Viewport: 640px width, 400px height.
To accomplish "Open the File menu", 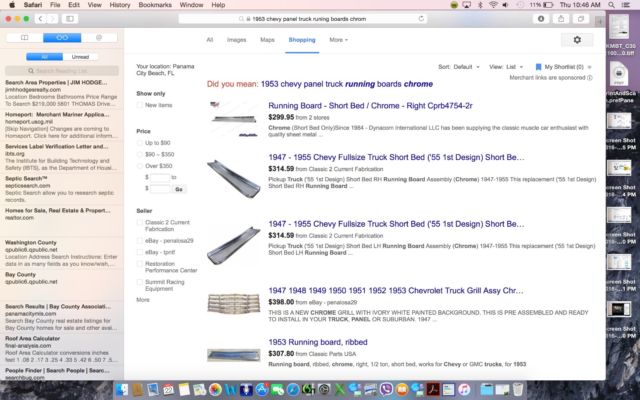I will click(55, 5).
